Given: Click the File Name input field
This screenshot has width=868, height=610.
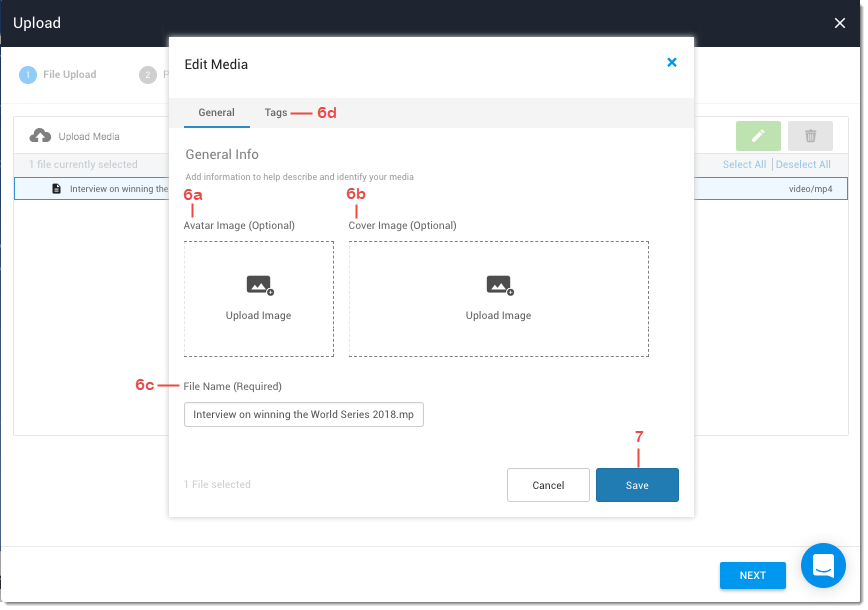Looking at the screenshot, I should [304, 414].
